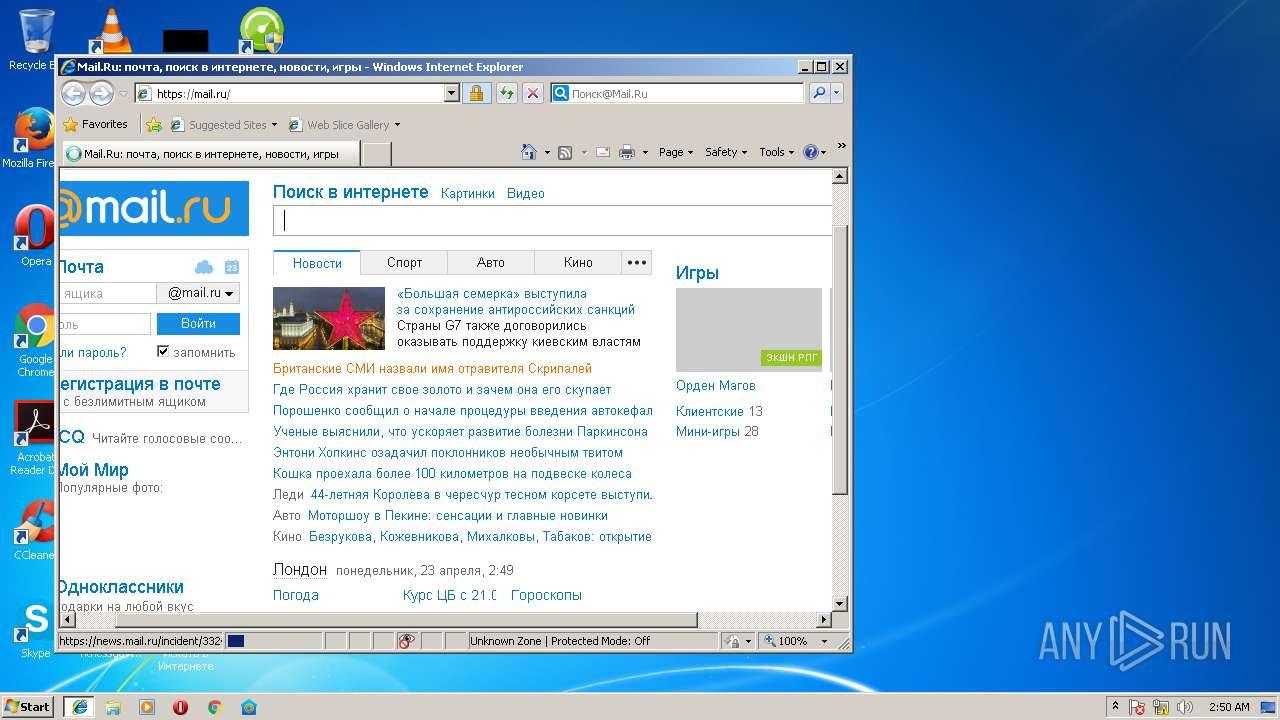Click the Войти login button
1280x720 pixels.
199,323
